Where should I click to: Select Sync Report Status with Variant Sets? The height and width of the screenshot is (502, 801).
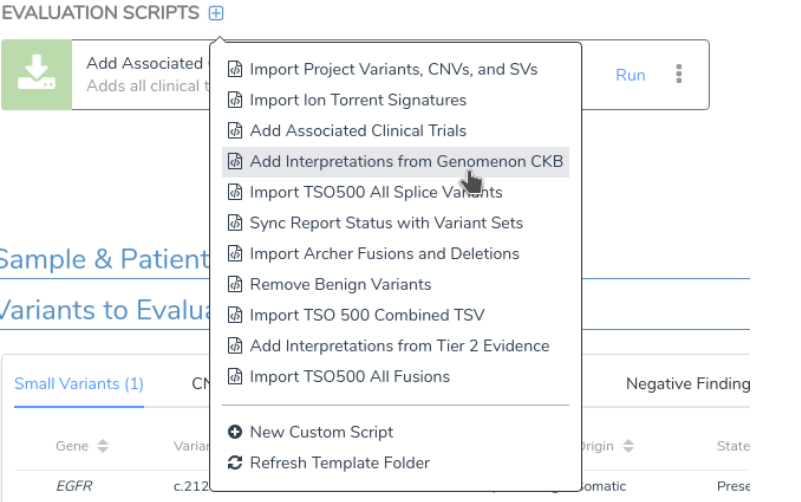tap(386, 223)
